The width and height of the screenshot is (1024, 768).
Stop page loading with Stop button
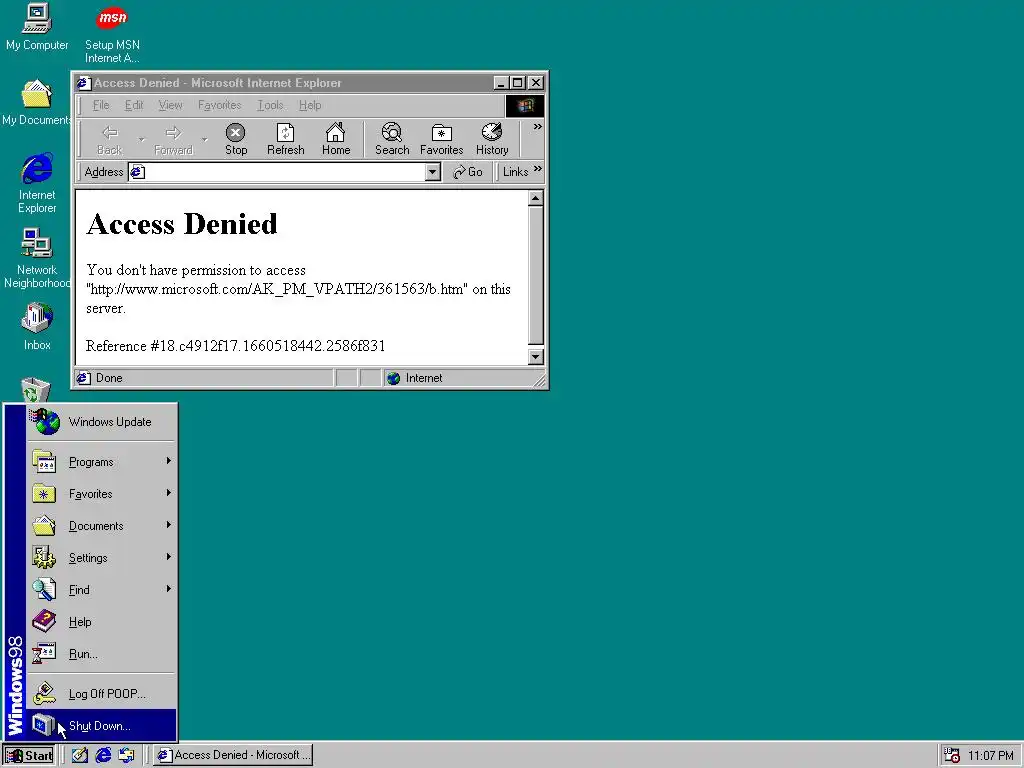point(236,140)
